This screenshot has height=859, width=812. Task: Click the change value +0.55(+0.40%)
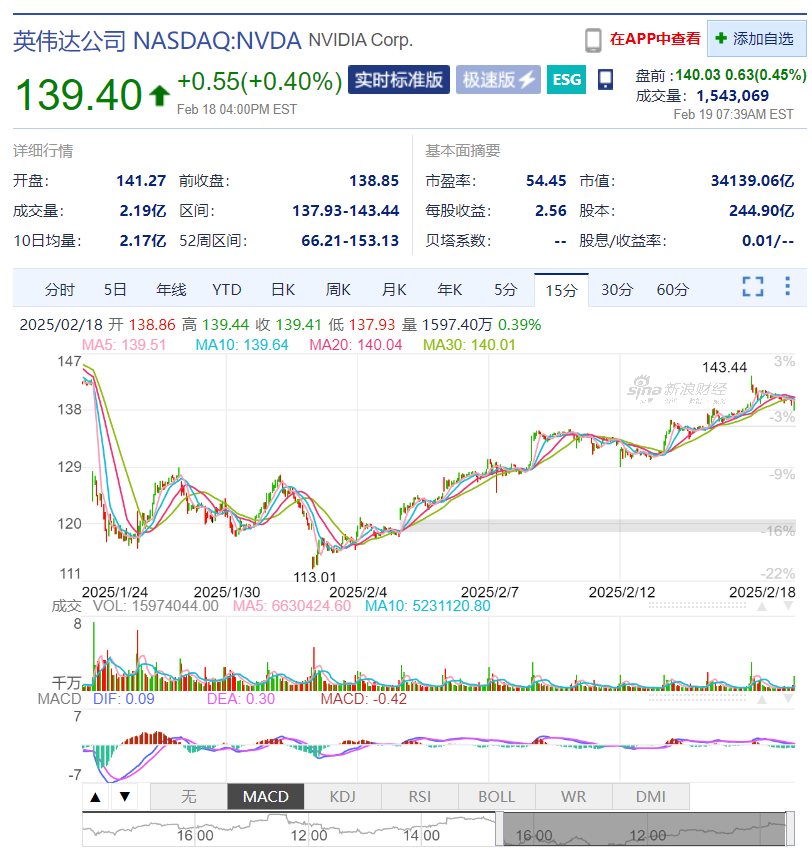click(x=260, y=82)
